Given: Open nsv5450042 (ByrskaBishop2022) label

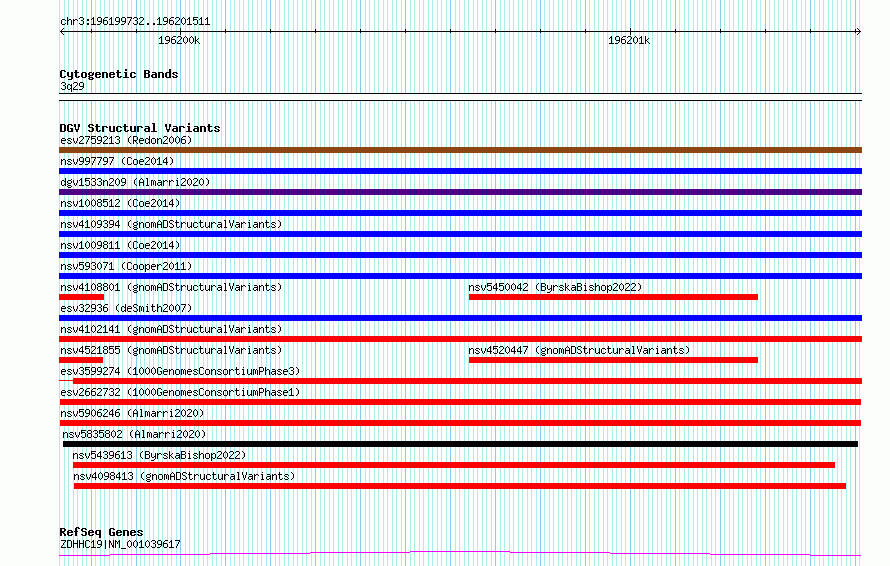Looking at the screenshot, I should point(555,287).
